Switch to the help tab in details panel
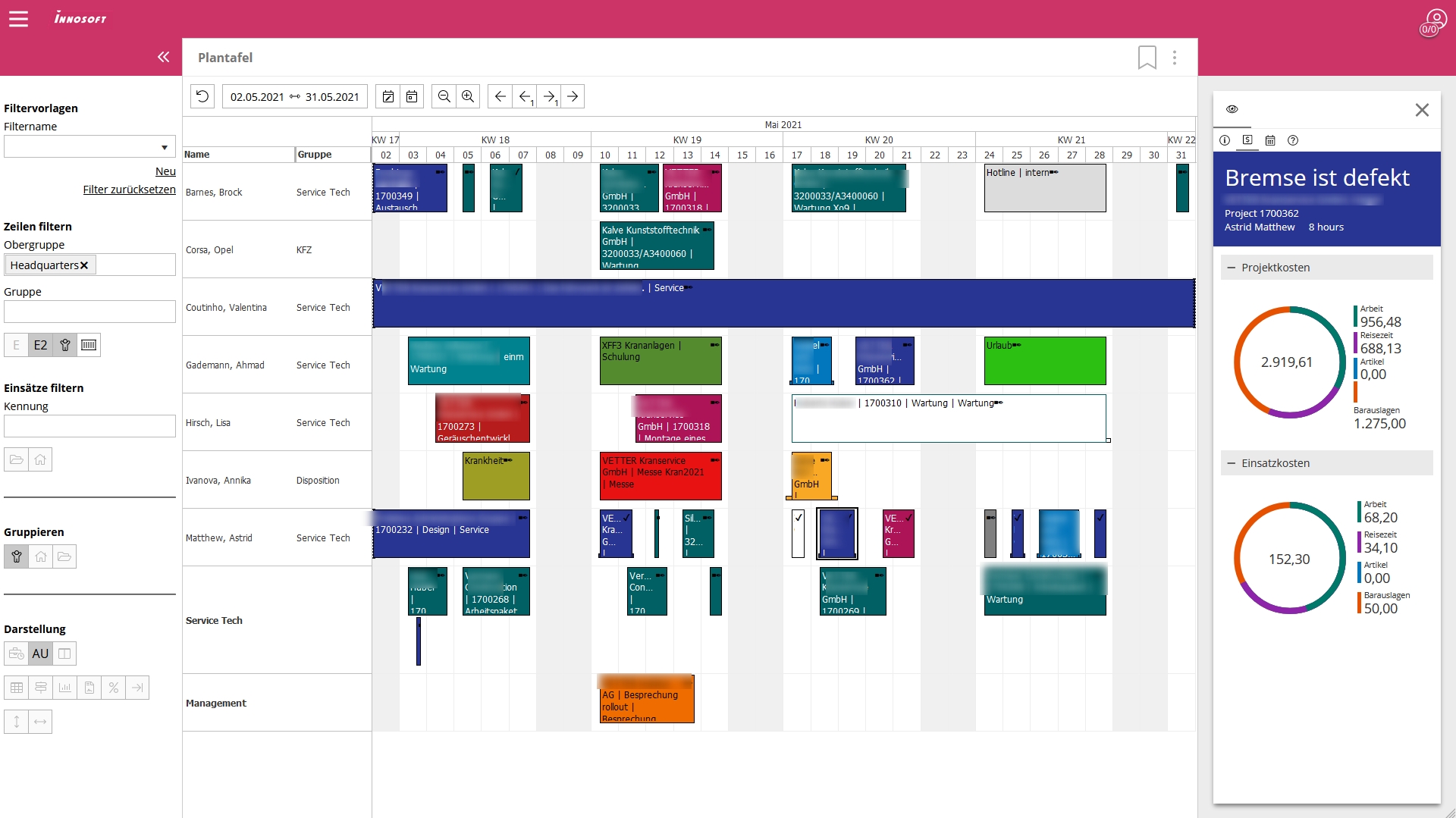The height and width of the screenshot is (818, 1456). pos(1293,140)
